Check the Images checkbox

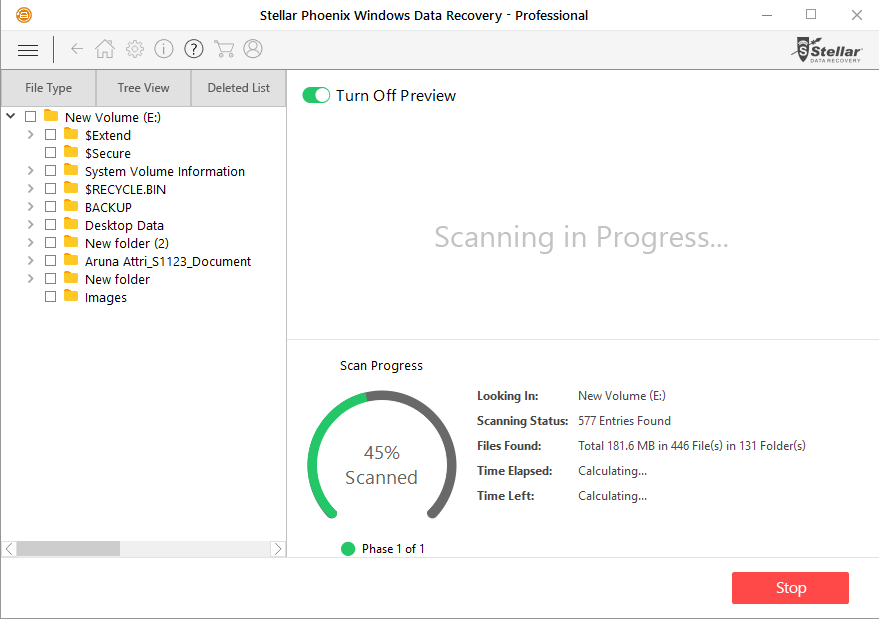click(50, 297)
